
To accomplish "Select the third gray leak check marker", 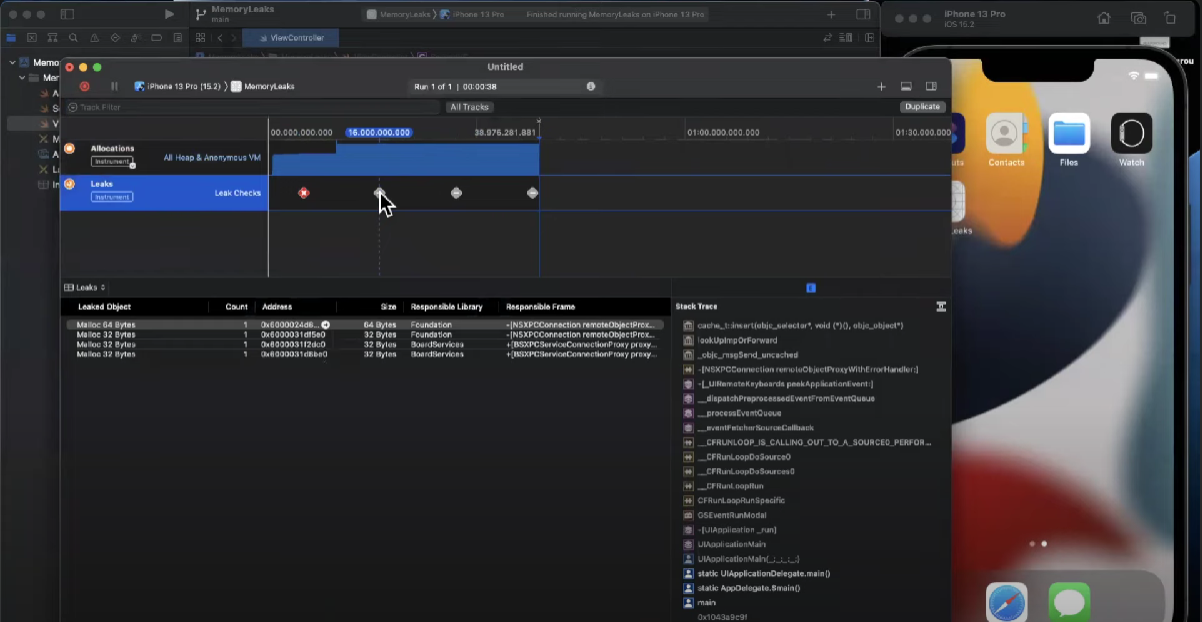I will 457,192.
